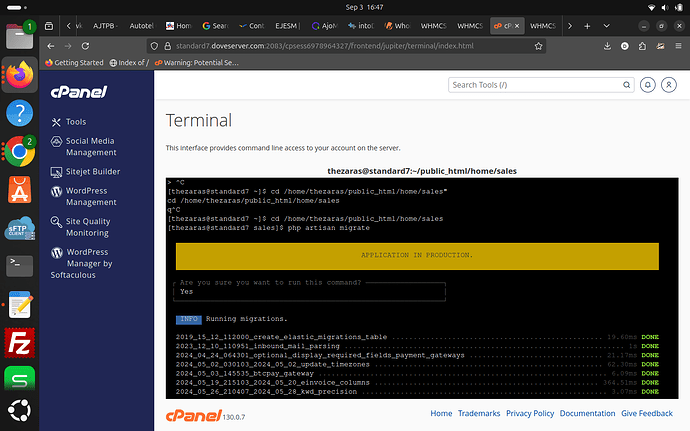Click the cPanel footer logo
Screen dimensions: 690x431
pos(194,415)
